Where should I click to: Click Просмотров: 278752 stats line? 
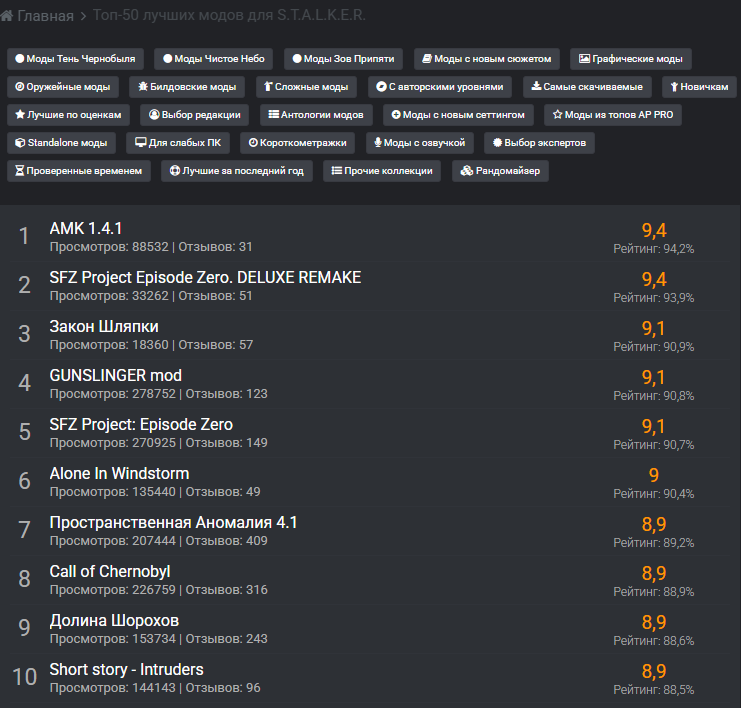(159, 394)
